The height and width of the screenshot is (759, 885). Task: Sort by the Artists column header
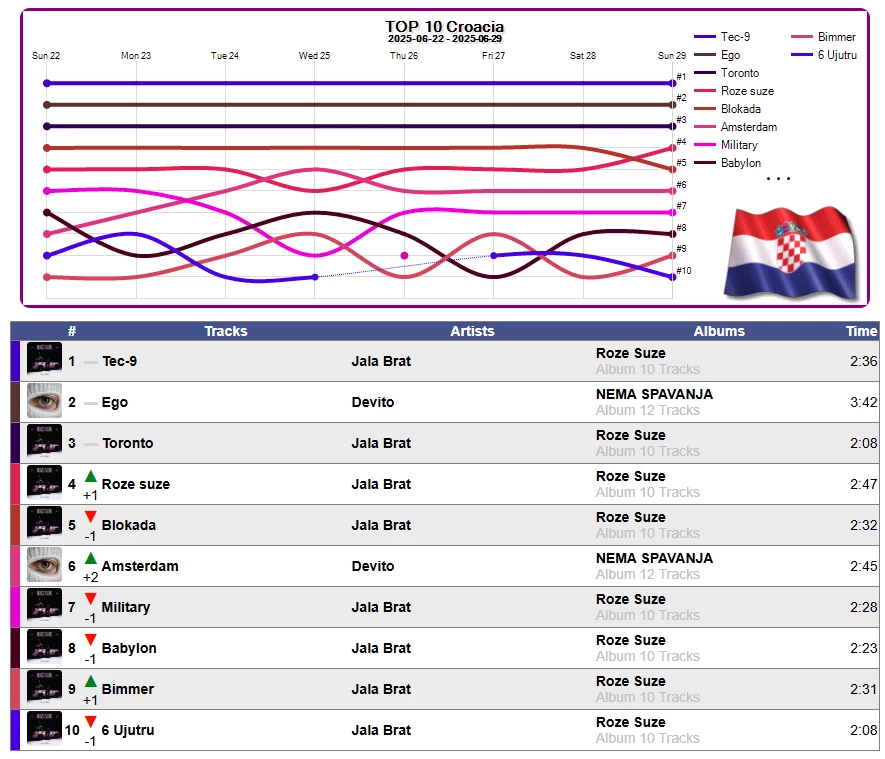tap(472, 331)
